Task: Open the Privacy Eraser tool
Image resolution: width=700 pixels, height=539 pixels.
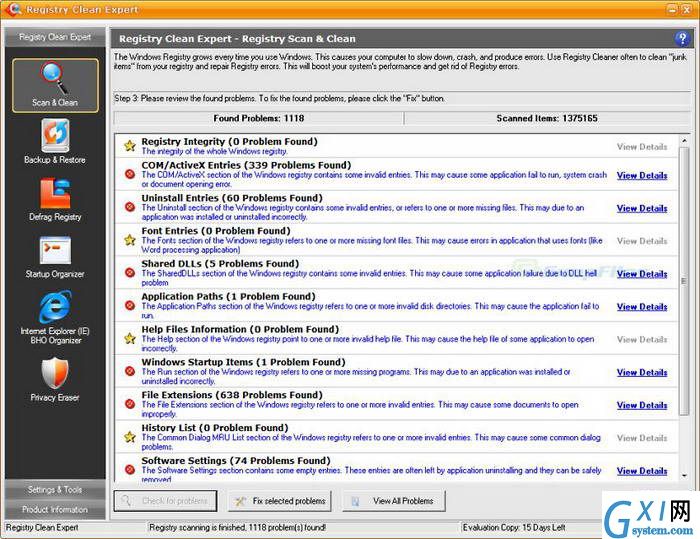Action: pyautogui.click(x=55, y=379)
